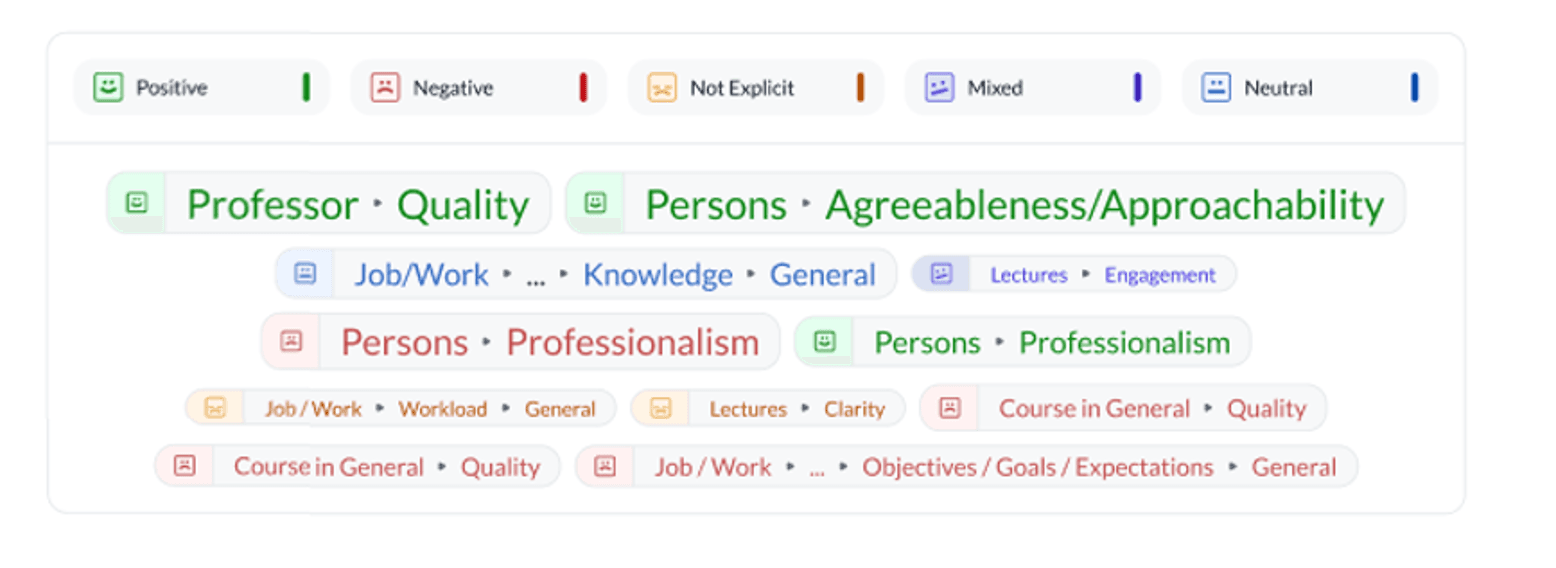Click the smiley icon on green Persons Professionalism tag

[824, 342]
